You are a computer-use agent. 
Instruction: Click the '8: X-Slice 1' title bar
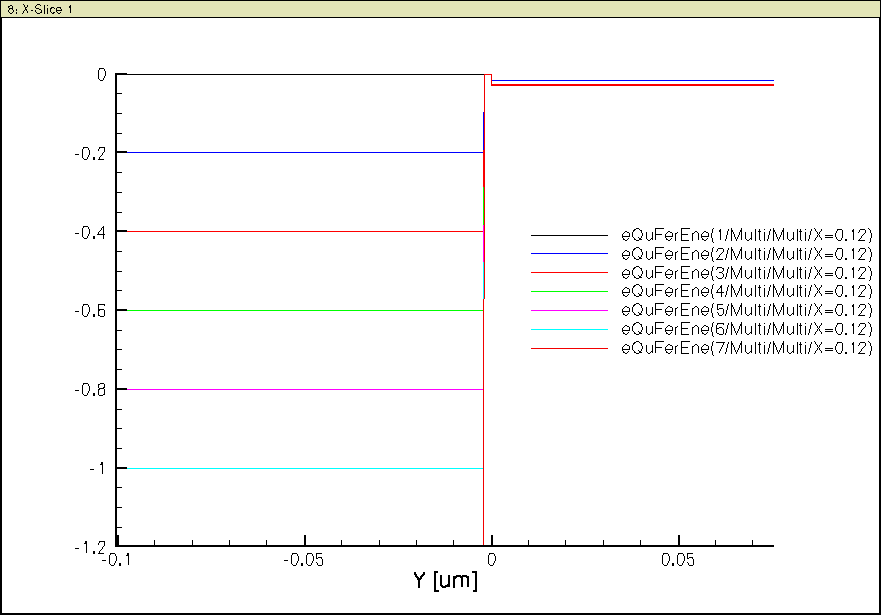(440, 9)
